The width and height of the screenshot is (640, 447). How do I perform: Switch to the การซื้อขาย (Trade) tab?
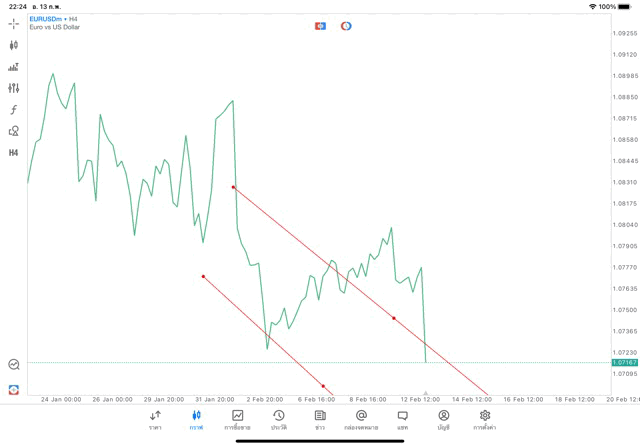point(237,420)
